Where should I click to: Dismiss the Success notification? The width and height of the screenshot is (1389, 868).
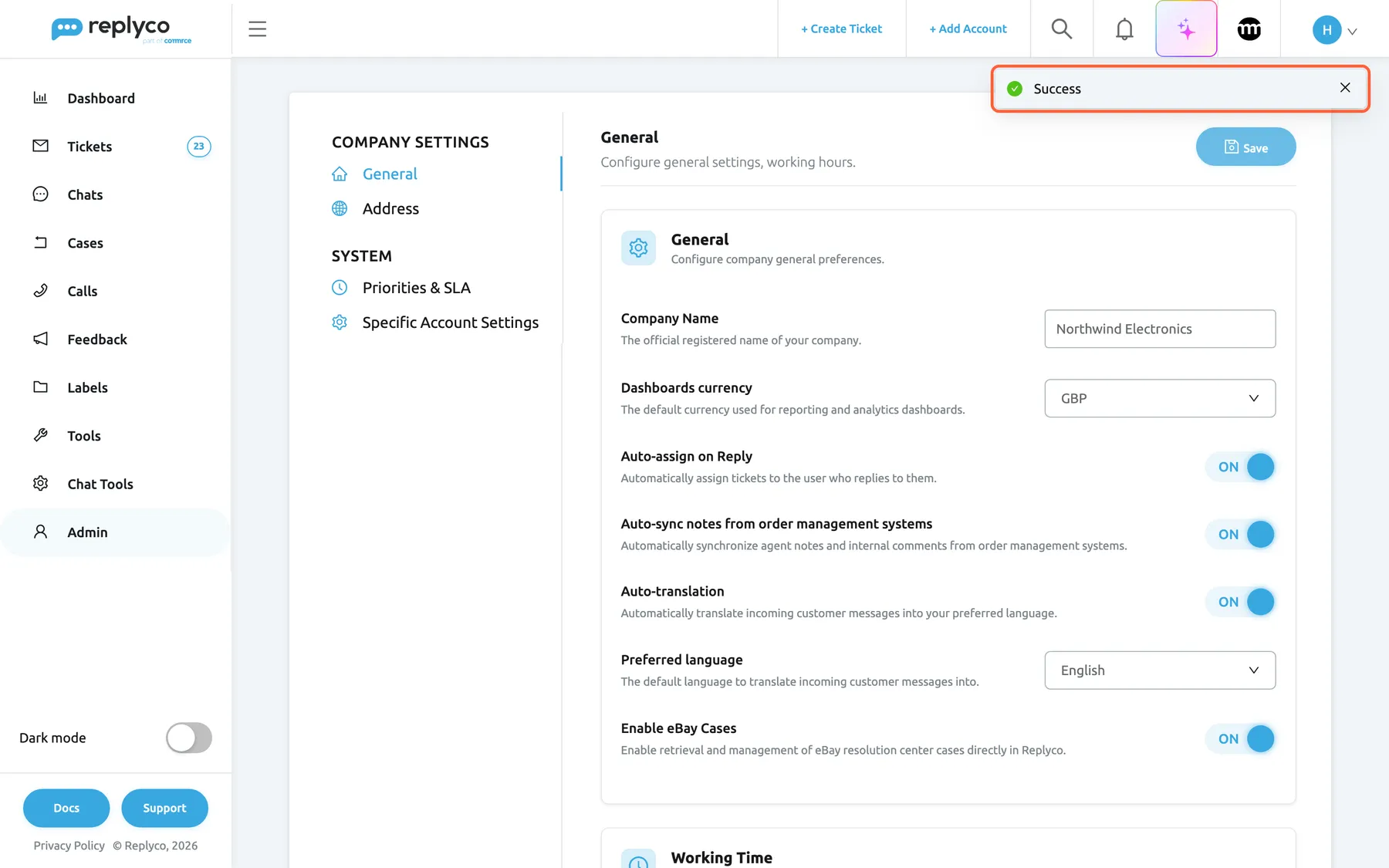1345,88
